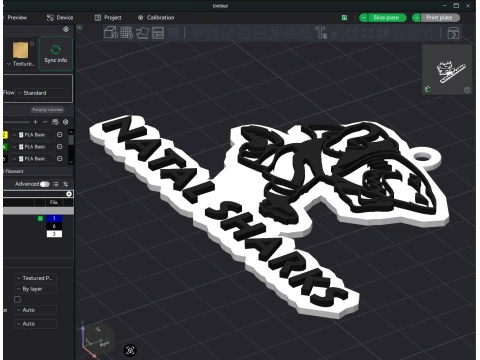Click the plate preview thumbnail
The image size is (480, 360).
pos(447,70)
